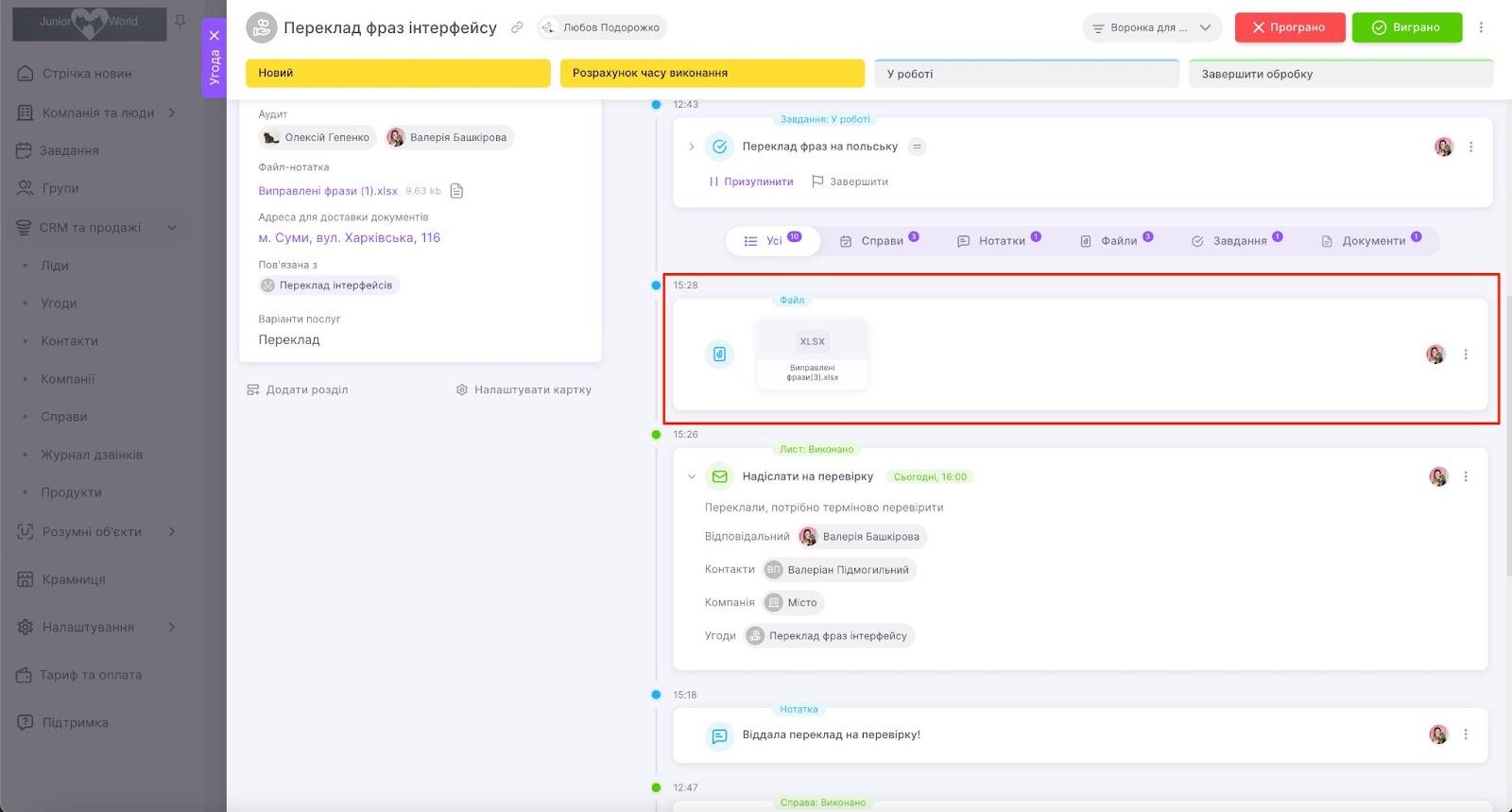Open options menu for the XLSX file entry

(x=1466, y=354)
